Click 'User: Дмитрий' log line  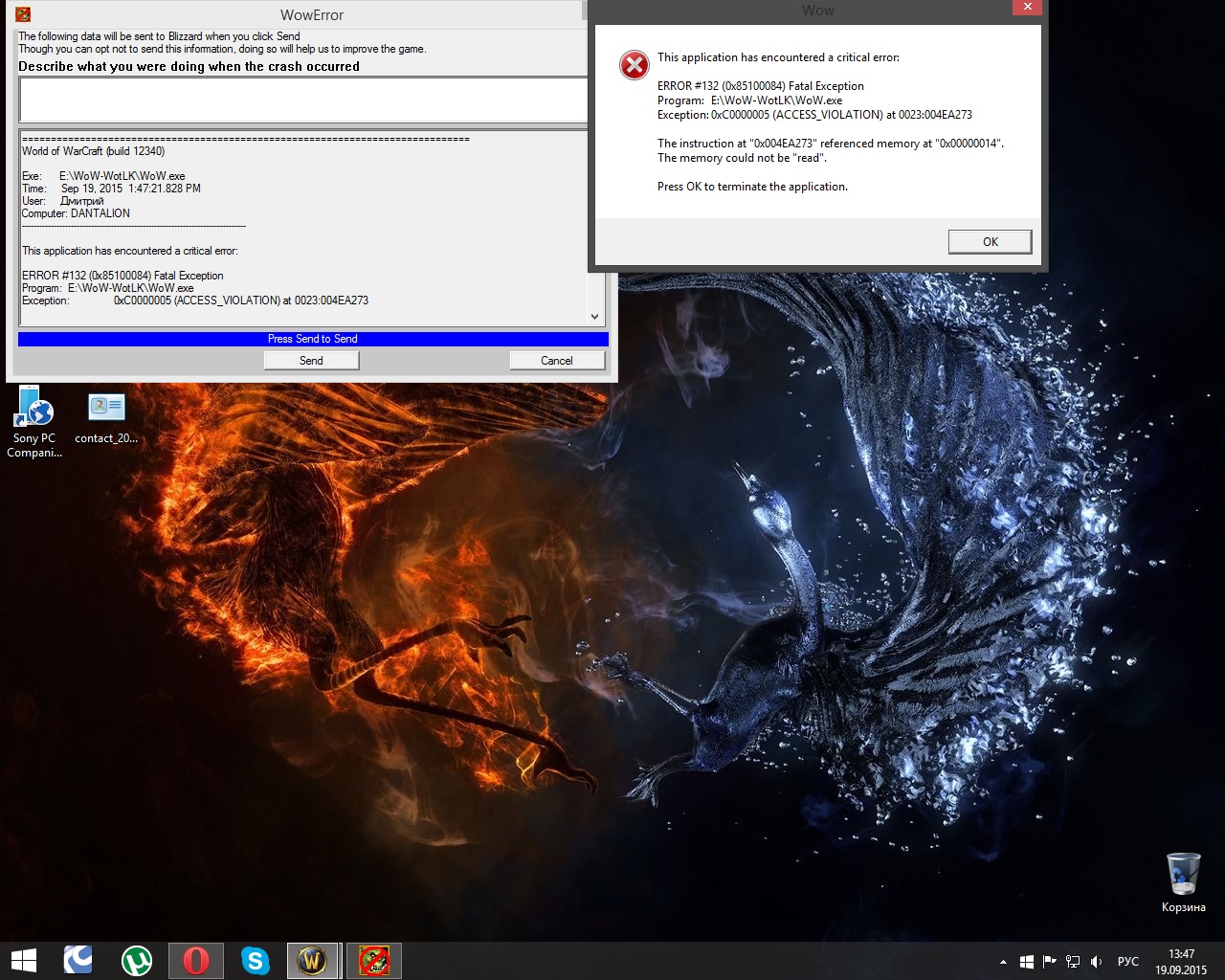pyautogui.click(x=63, y=201)
